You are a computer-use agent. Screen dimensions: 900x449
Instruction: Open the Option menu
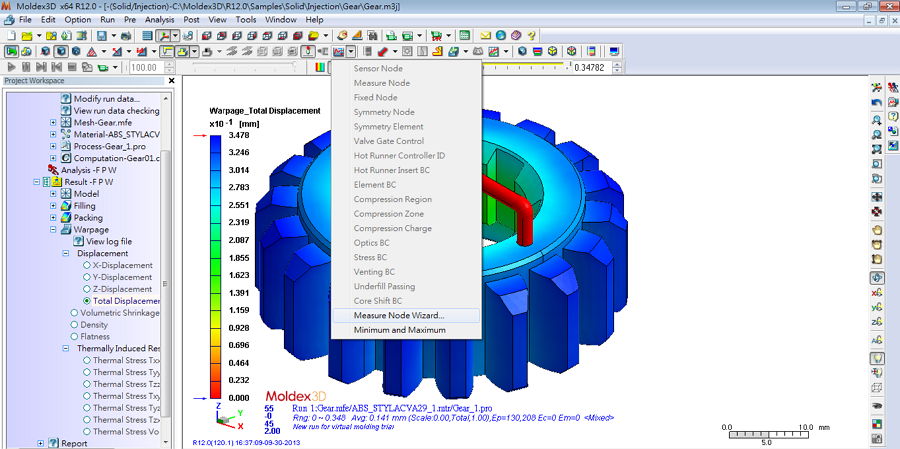pos(77,20)
